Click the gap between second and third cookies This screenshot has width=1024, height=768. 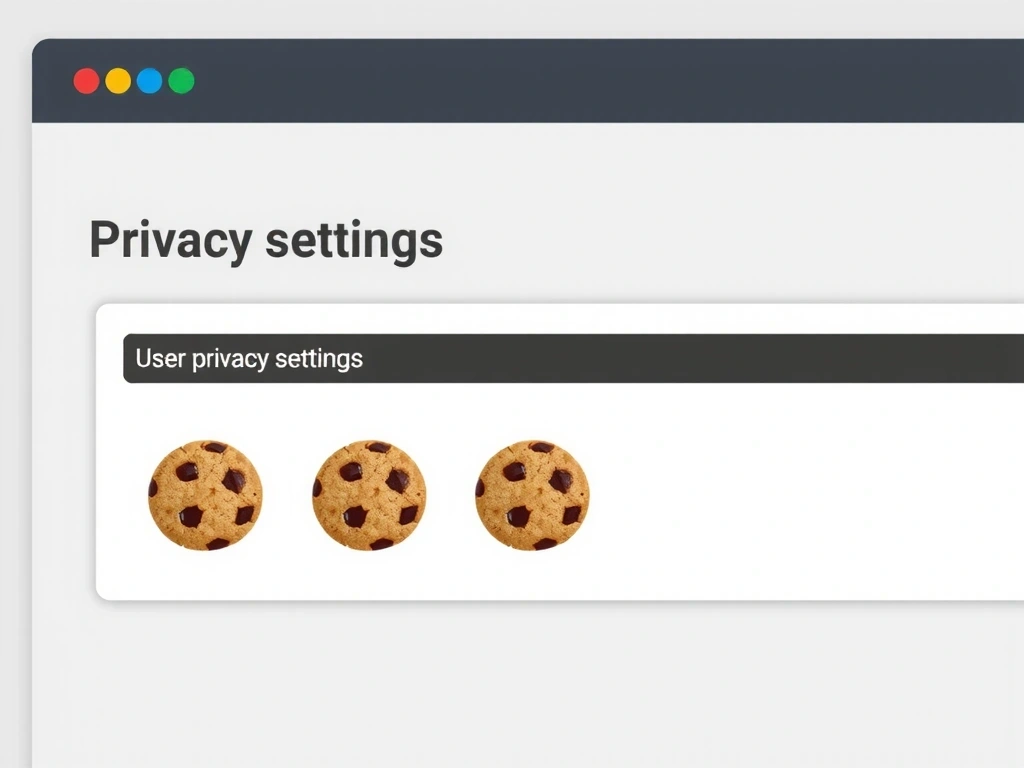coord(451,496)
